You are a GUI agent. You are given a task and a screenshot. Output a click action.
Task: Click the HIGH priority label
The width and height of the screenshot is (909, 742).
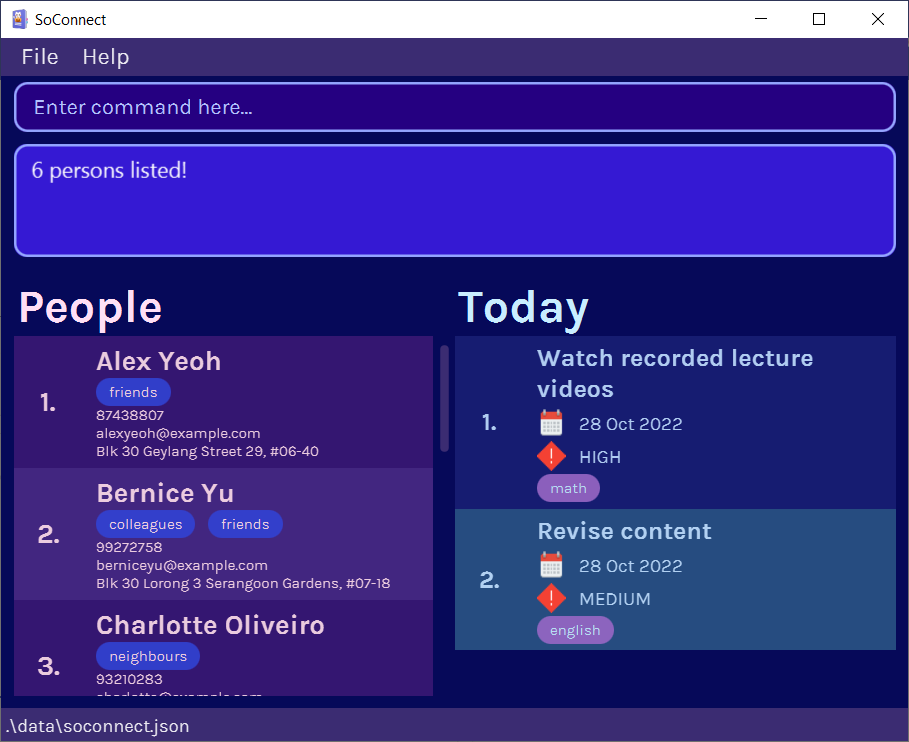pos(600,457)
